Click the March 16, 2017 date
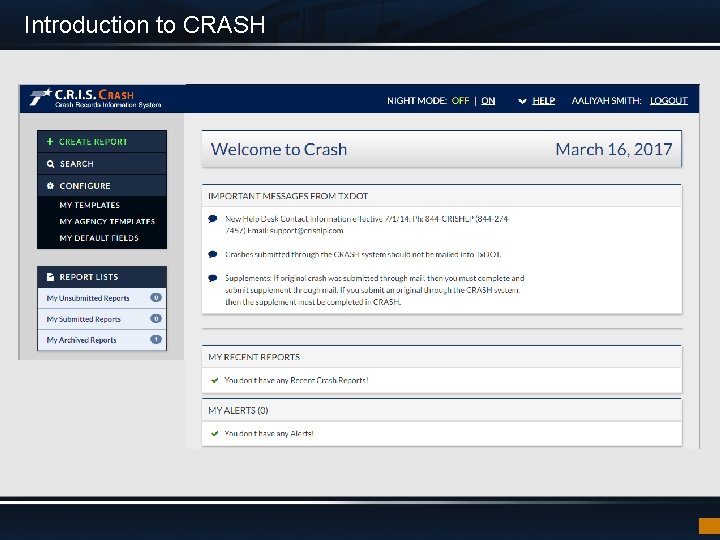The image size is (720, 540). (614, 149)
